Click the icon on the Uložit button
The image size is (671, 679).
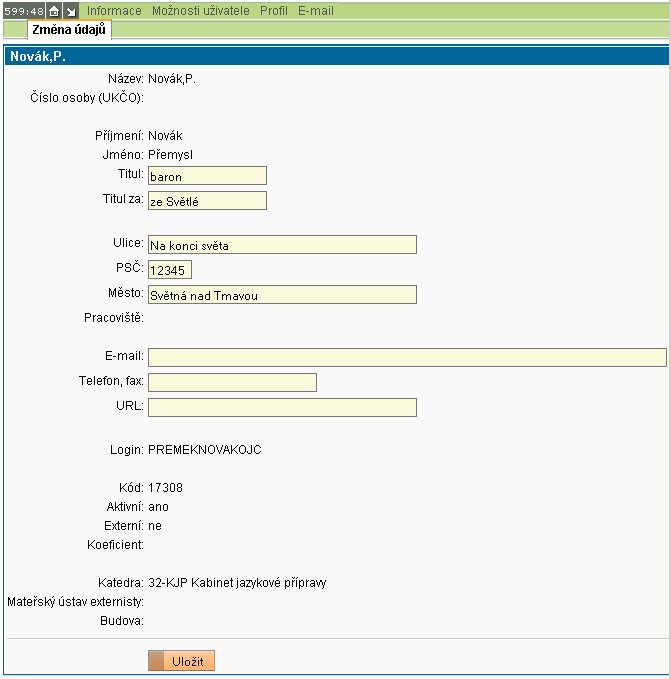click(156, 661)
